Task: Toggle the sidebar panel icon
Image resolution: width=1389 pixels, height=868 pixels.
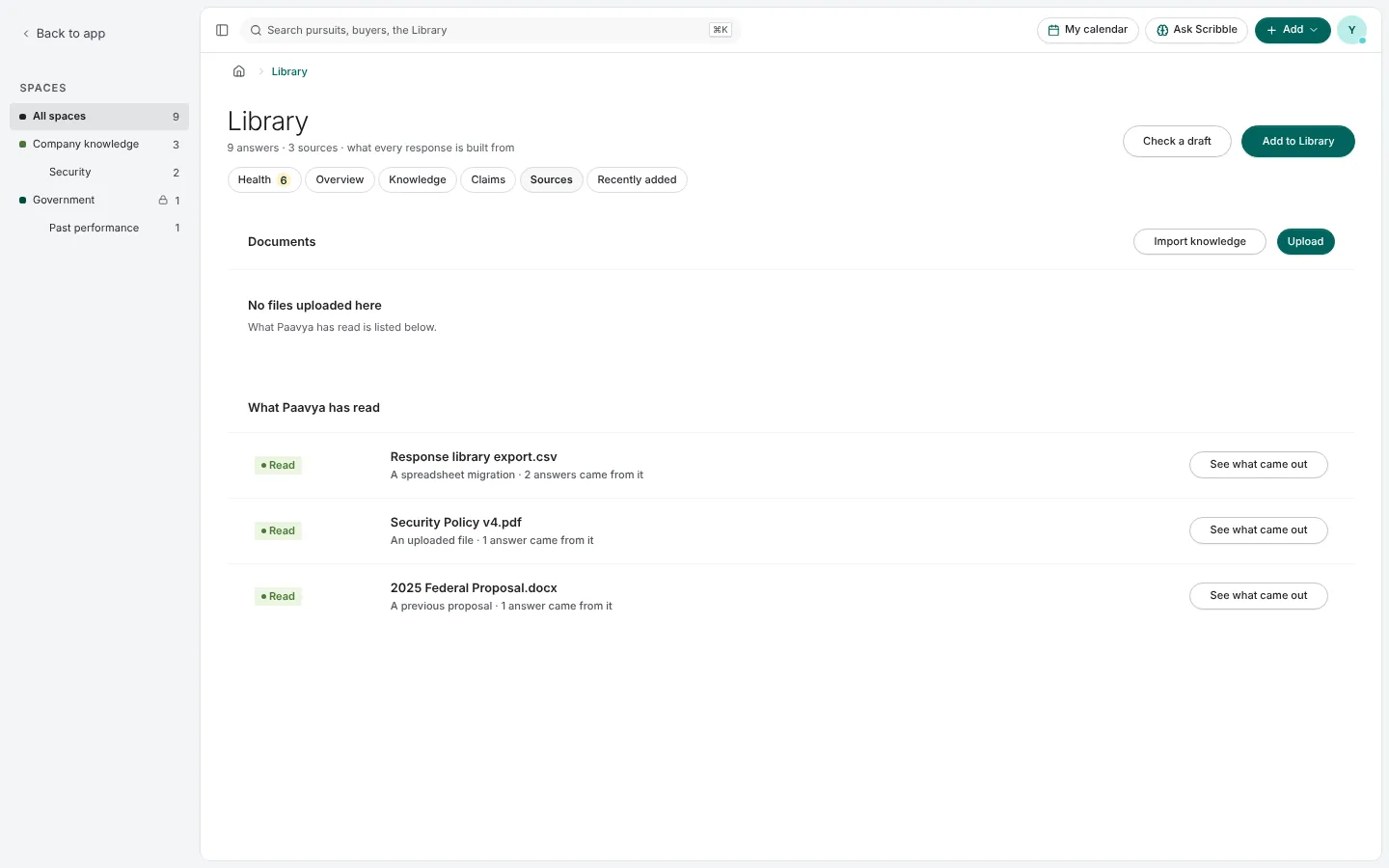Action: coord(222,30)
